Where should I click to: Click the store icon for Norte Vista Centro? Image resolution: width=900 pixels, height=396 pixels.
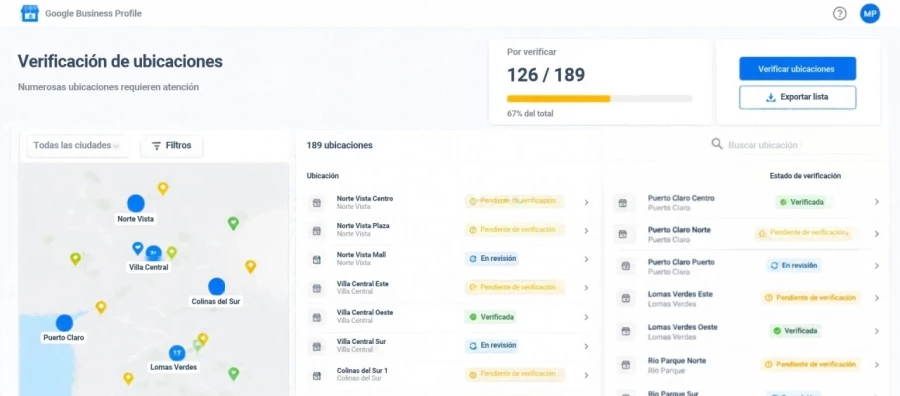[x=316, y=202]
